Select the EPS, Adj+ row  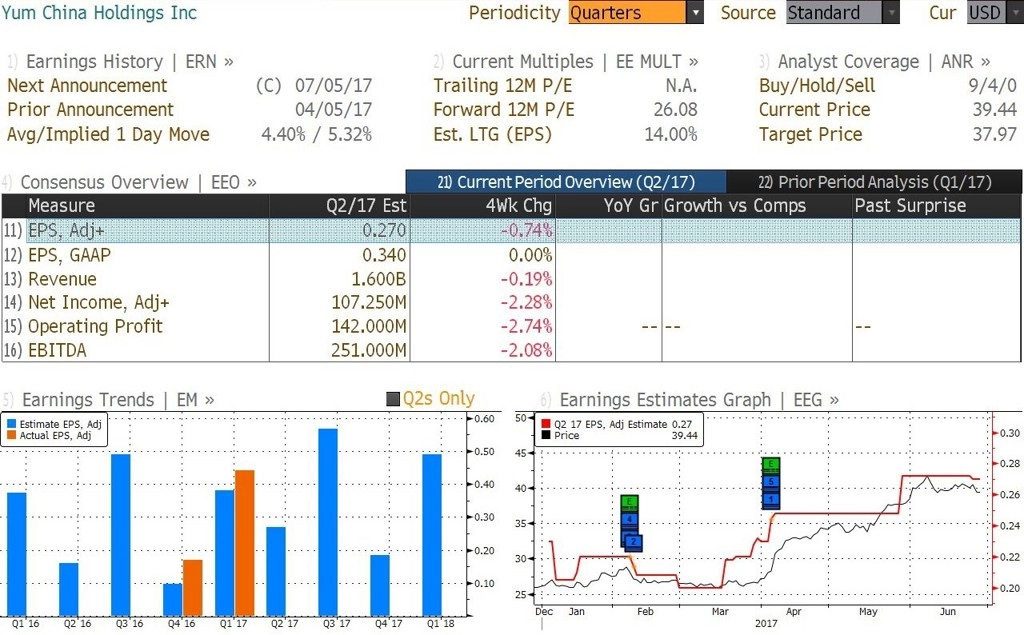pos(511,231)
